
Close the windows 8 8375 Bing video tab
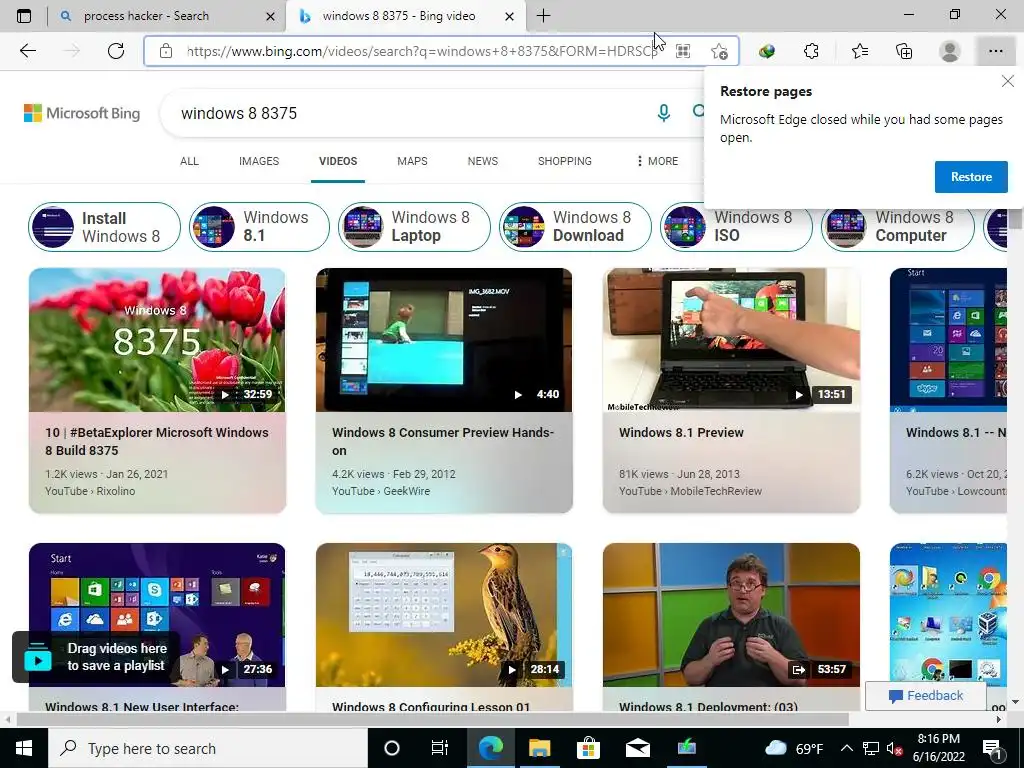coord(510,16)
